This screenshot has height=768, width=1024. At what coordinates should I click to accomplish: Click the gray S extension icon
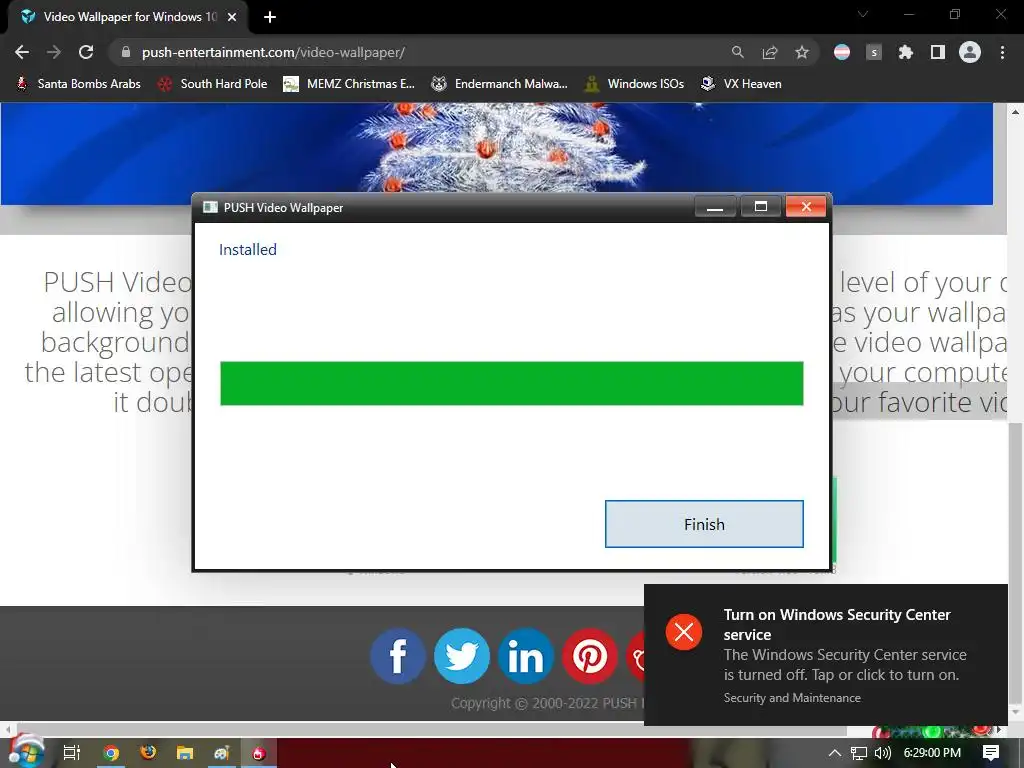point(874,52)
